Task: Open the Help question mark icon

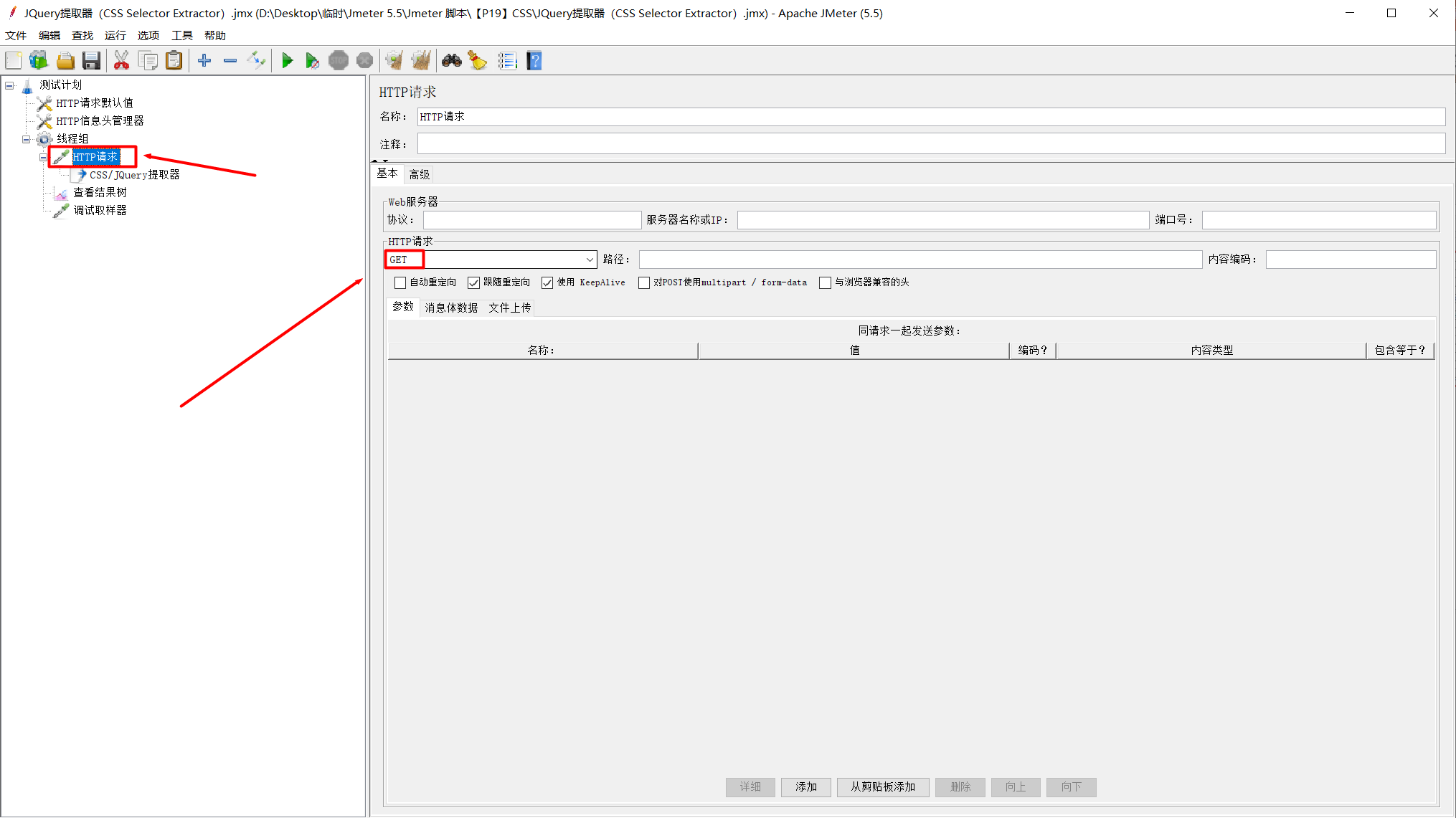Action: (534, 61)
